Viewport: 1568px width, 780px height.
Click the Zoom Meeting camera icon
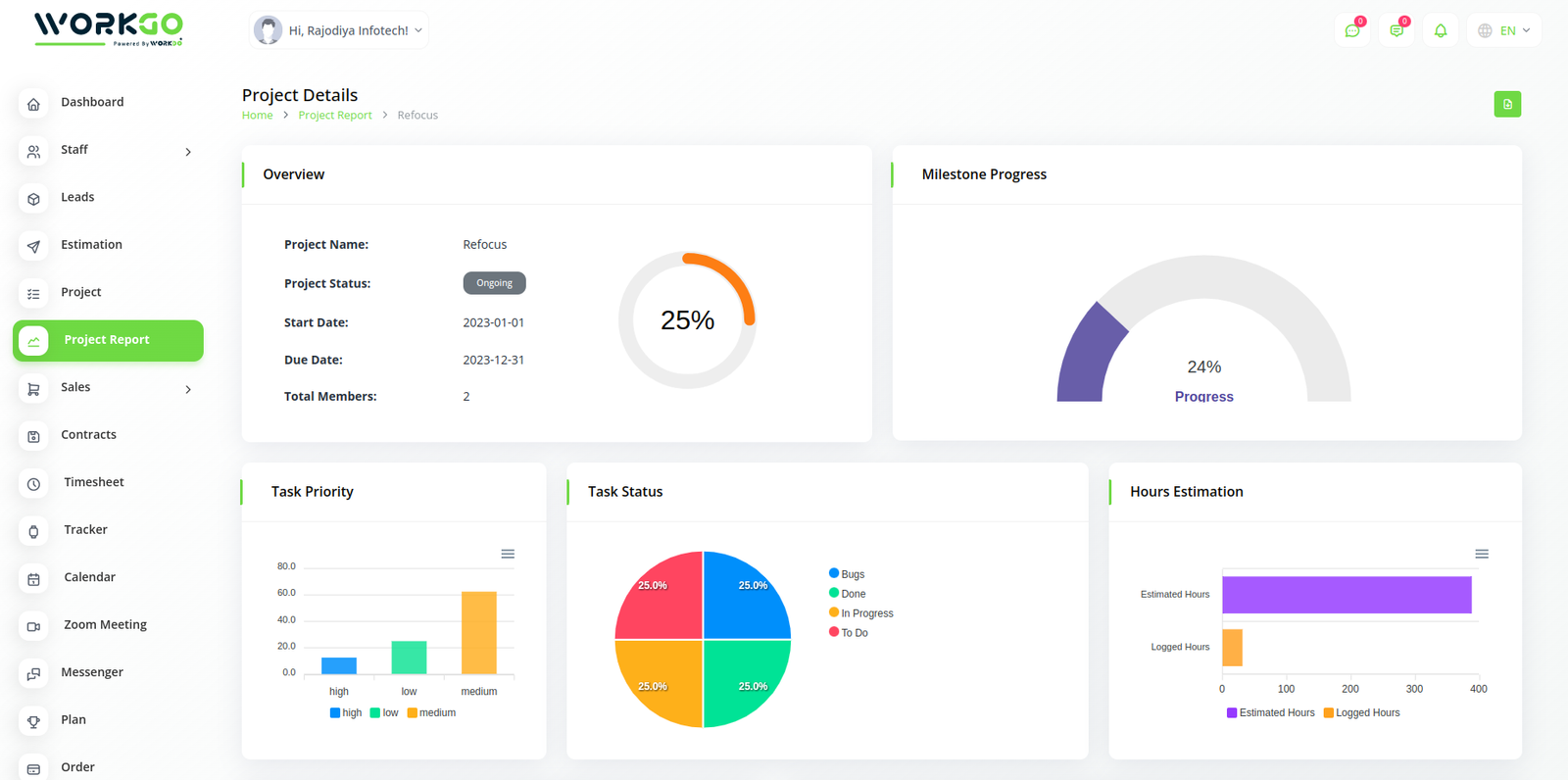click(33, 626)
